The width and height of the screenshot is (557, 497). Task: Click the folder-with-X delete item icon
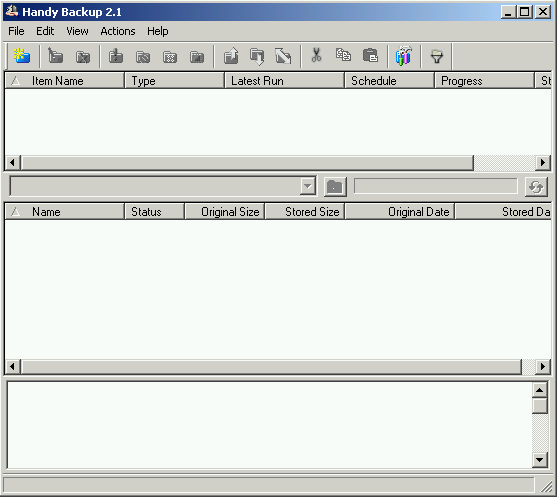(83, 56)
